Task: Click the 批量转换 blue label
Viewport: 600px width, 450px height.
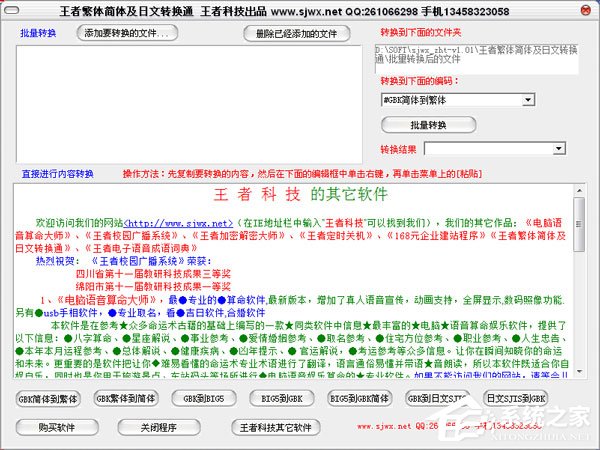Action: coord(38,33)
